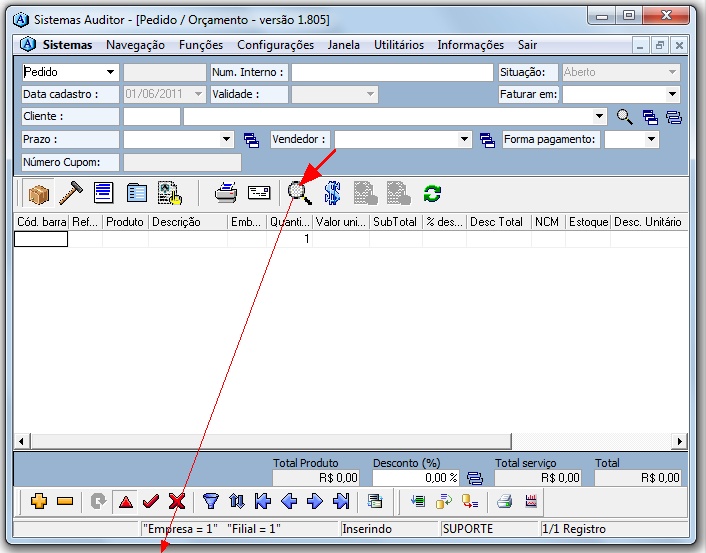The image size is (706, 553).
Task: Open the Sistemas menu
Action: pyautogui.click(x=68, y=45)
